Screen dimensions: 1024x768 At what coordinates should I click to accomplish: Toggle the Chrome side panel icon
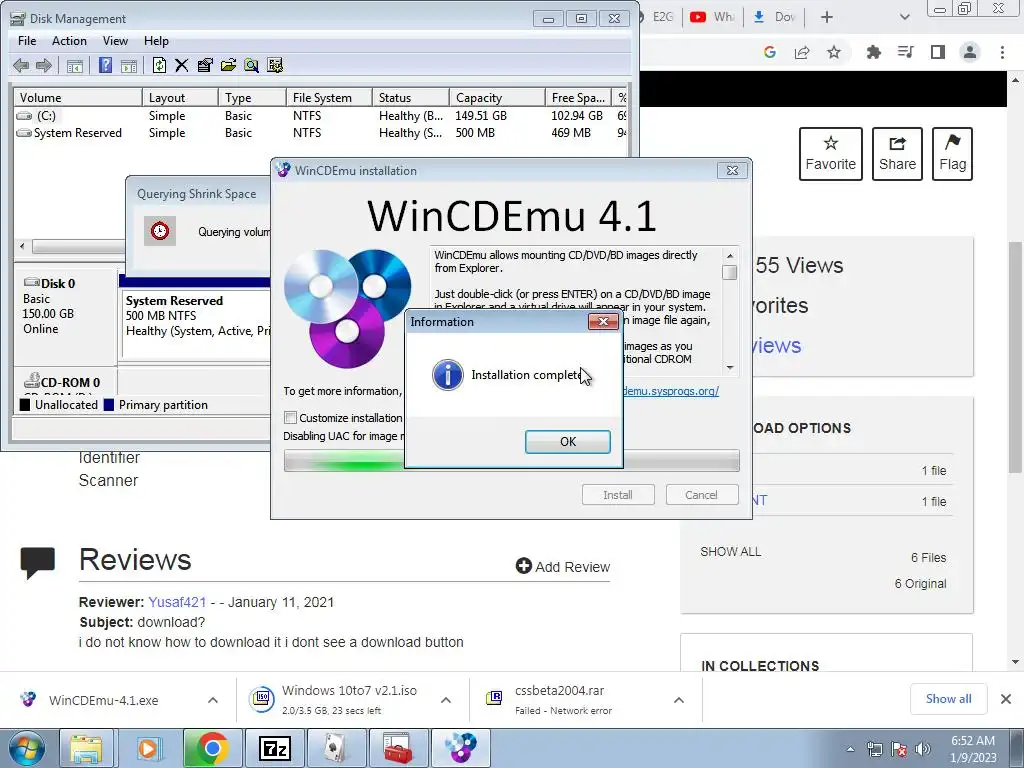[938, 52]
